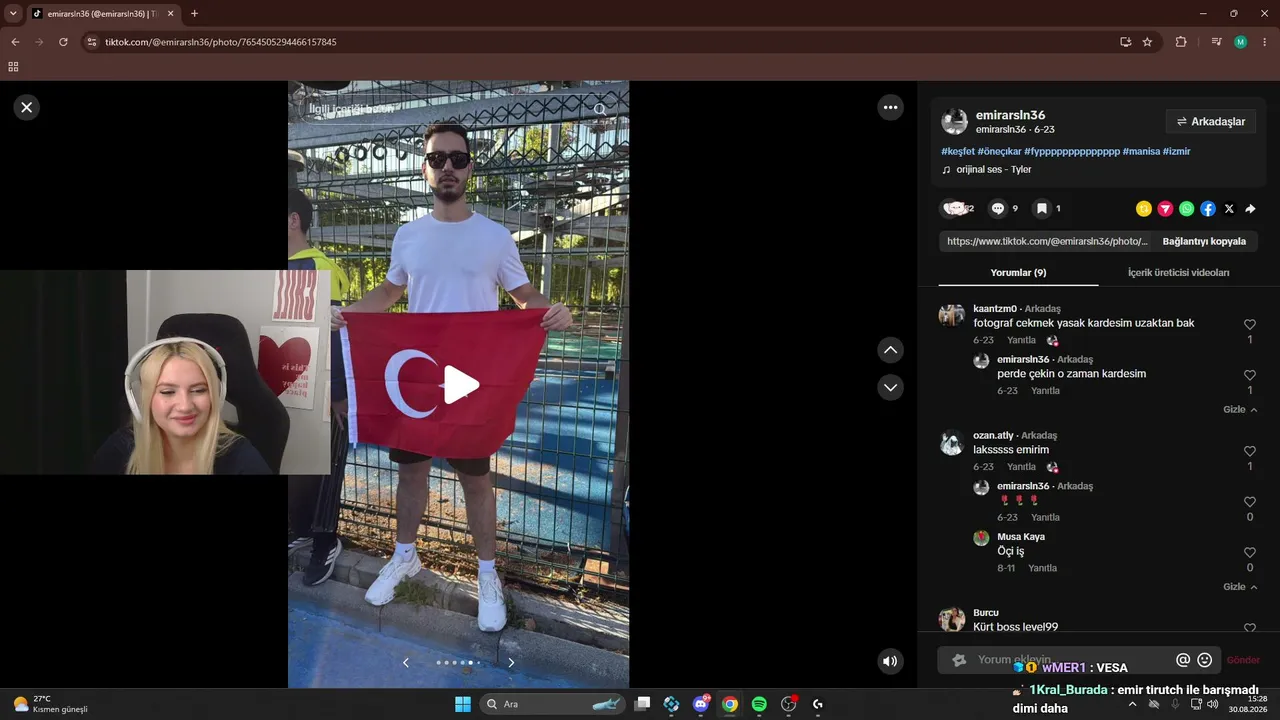Save the post with the bookmark icon
Screen dimensions: 1280x720
pos(1041,209)
